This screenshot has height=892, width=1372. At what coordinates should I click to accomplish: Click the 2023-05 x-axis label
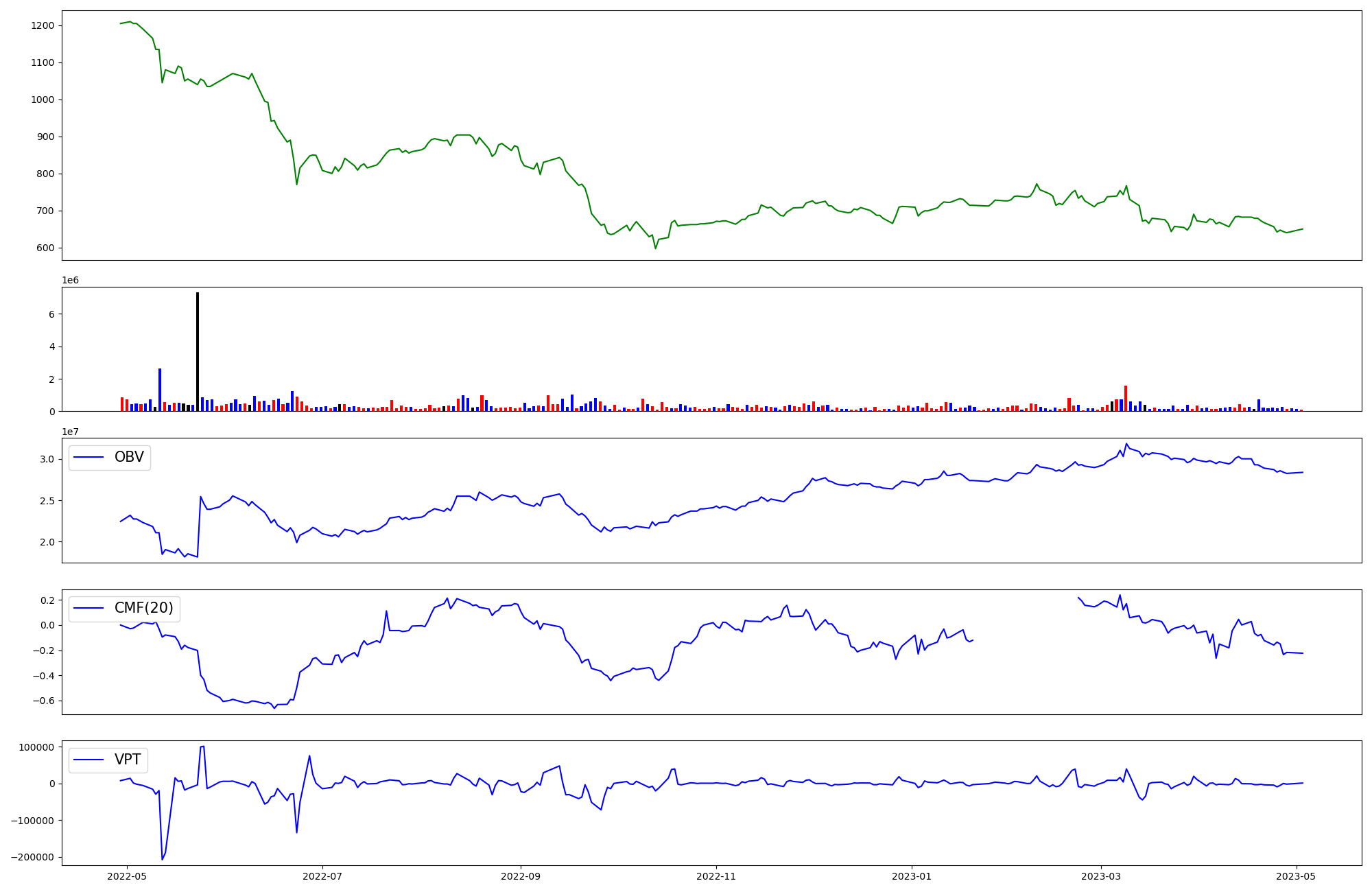pos(1297,876)
